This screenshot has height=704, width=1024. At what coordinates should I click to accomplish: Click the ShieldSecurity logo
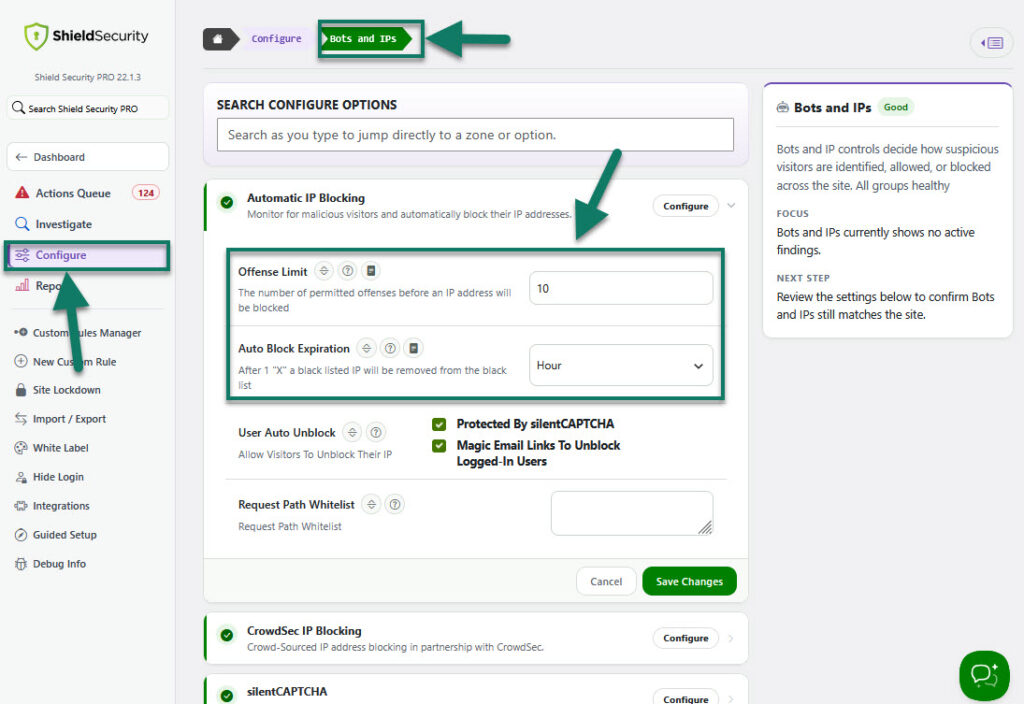pos(86,36)
